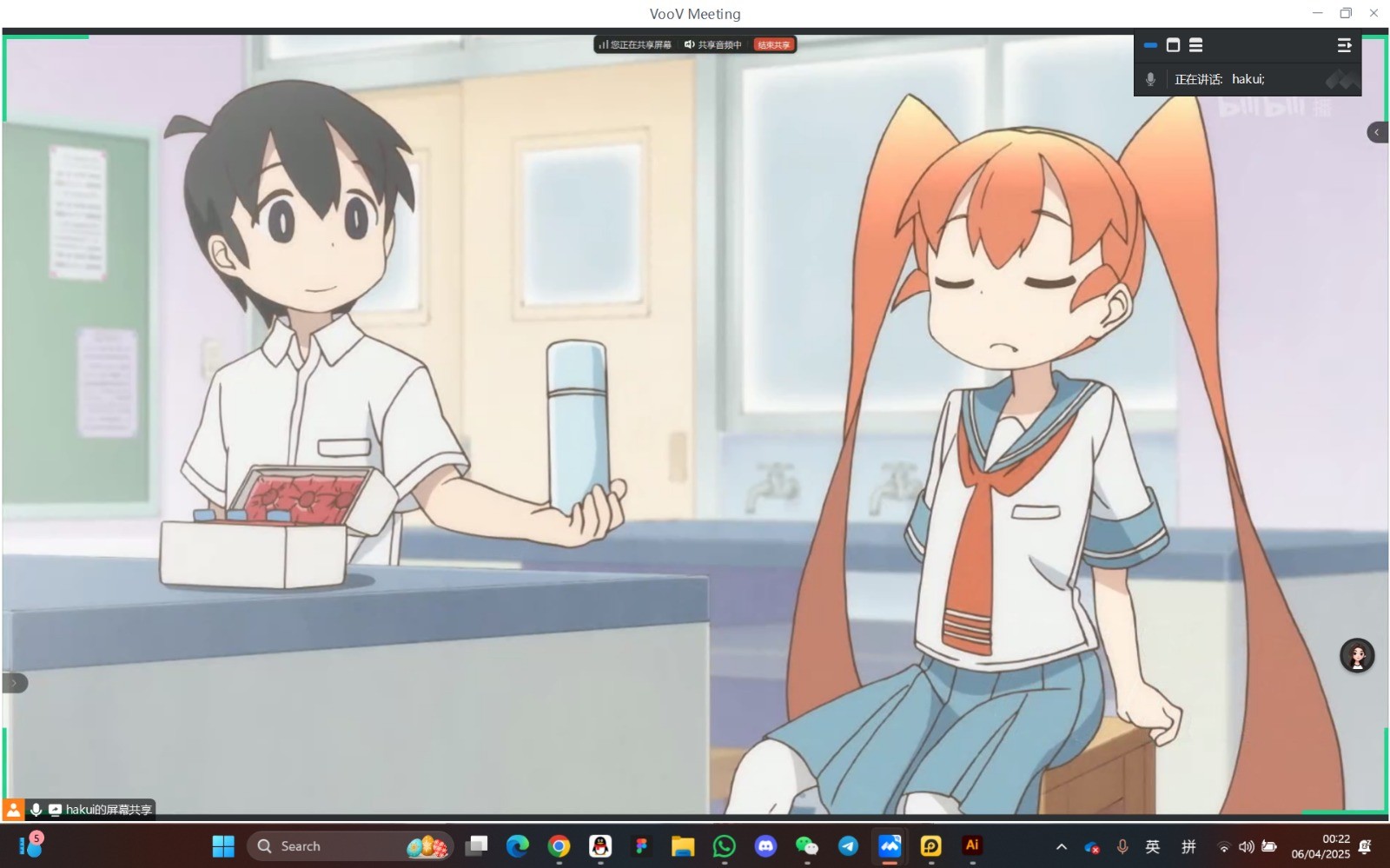Open the panel menu with arrow lines icon
This screenshot has width=1390, height=868.
click(1344, 45)
